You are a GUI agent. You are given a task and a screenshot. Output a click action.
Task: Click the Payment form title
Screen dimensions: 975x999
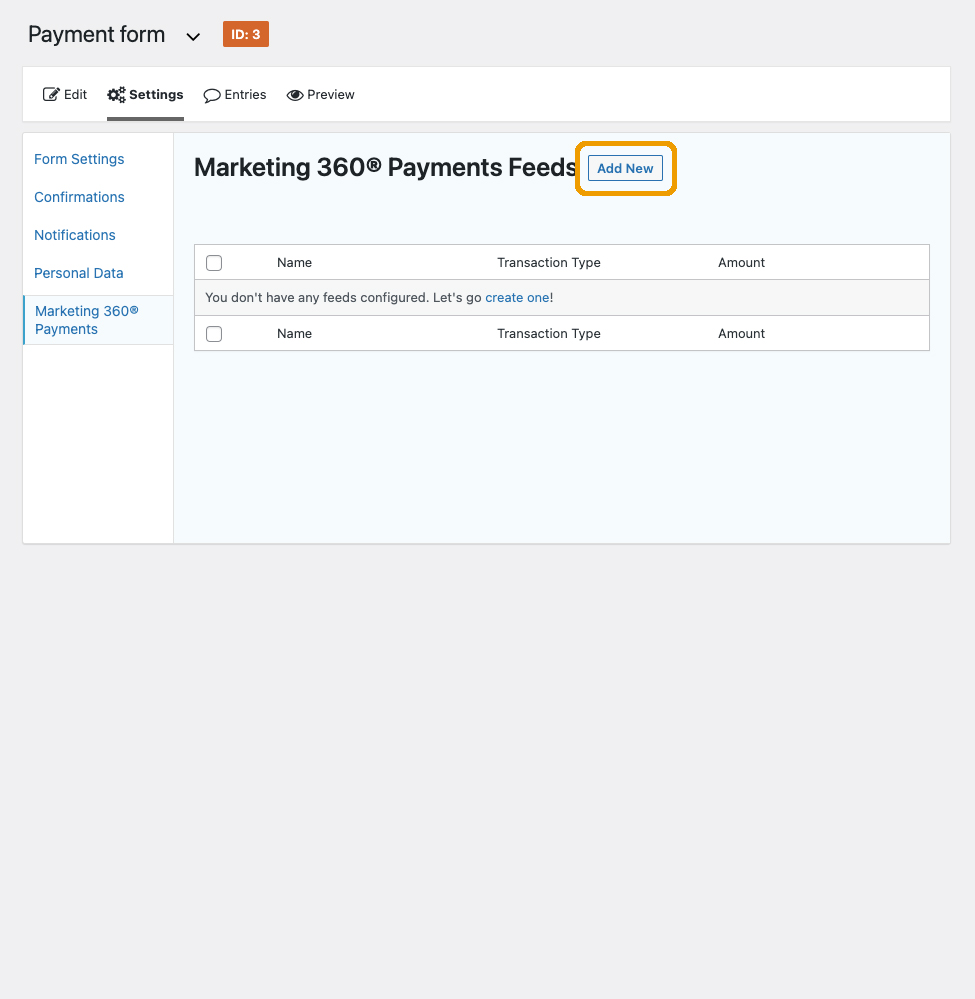click(97, 34)
